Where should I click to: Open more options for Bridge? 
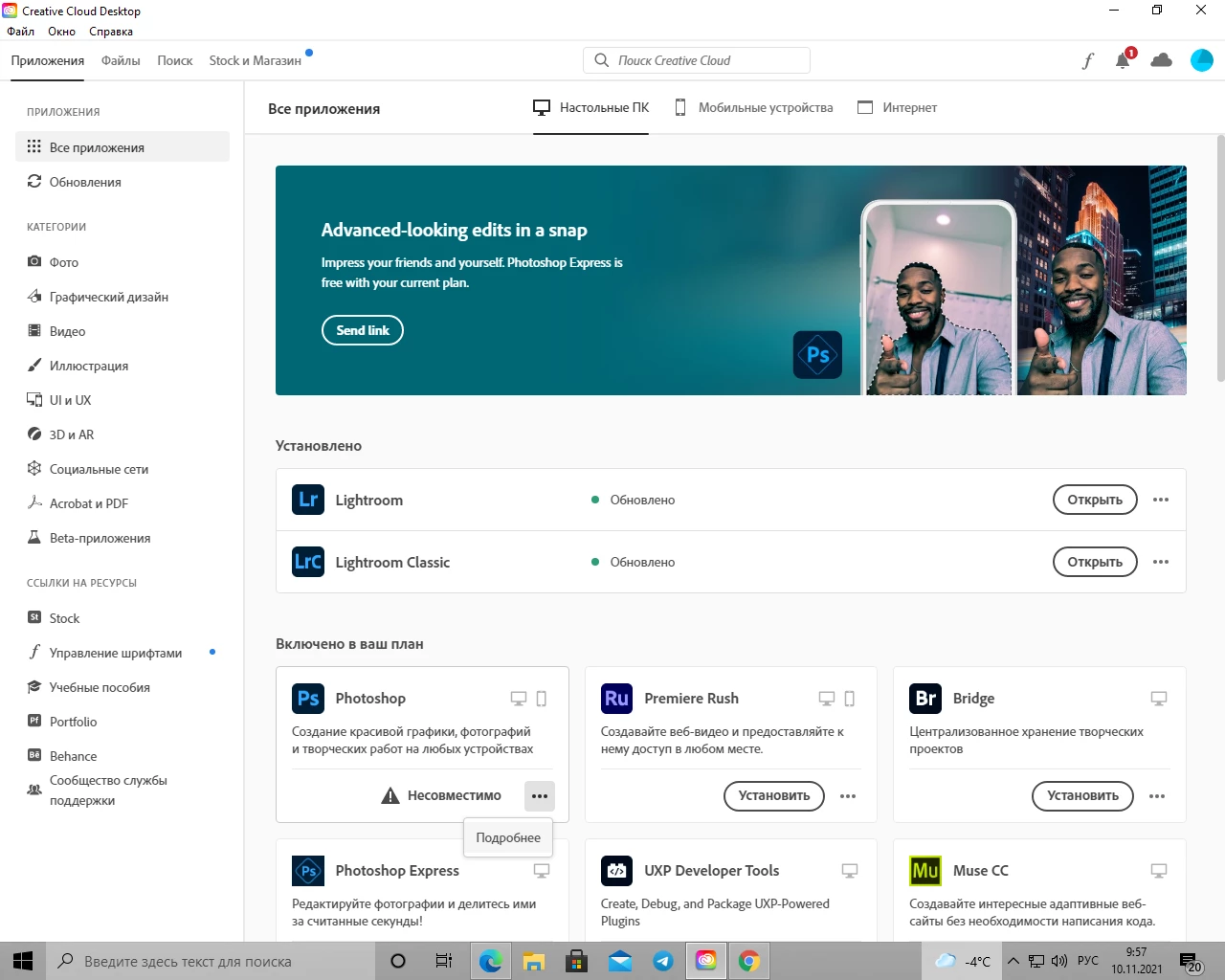coord(1157,796)
